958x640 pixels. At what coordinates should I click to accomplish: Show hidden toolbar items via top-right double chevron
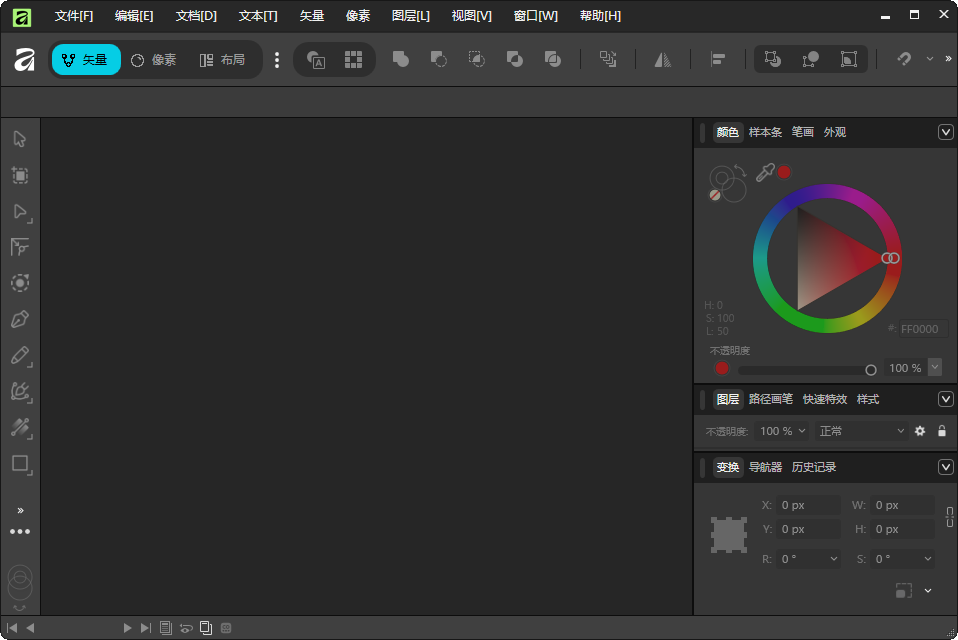(948, 59)
